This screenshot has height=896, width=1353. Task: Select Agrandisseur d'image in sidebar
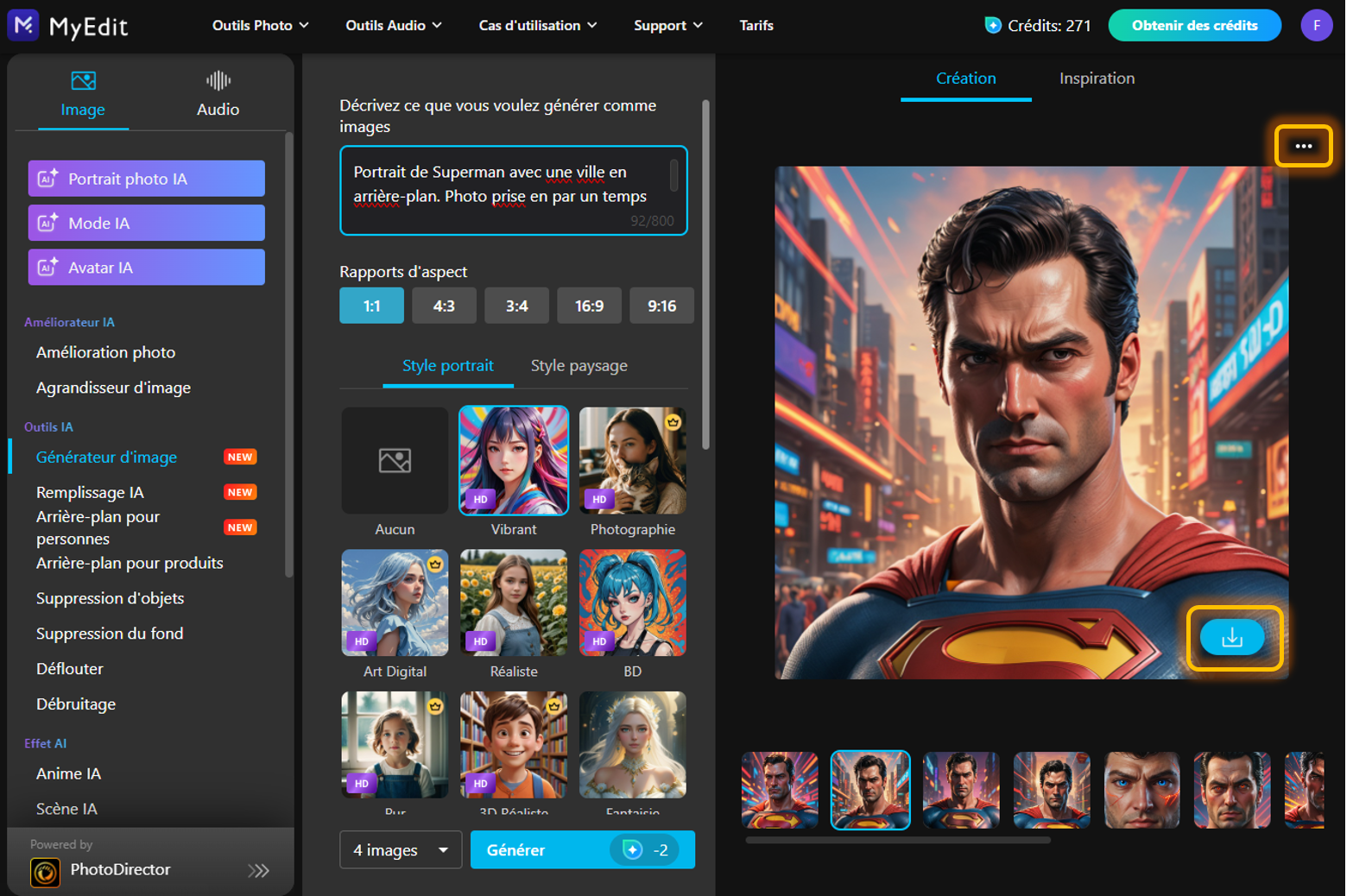[x=113, y=388]
